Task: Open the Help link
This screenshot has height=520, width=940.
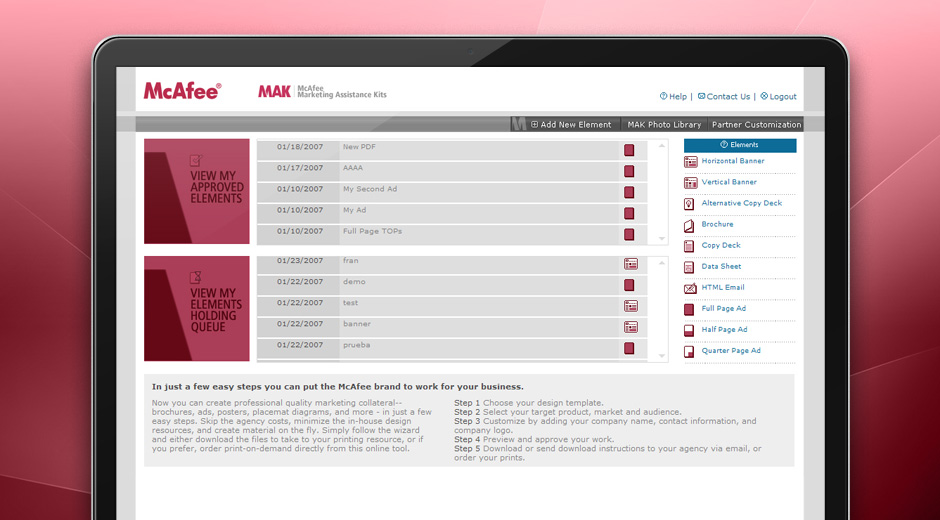Action: (678, 97)
